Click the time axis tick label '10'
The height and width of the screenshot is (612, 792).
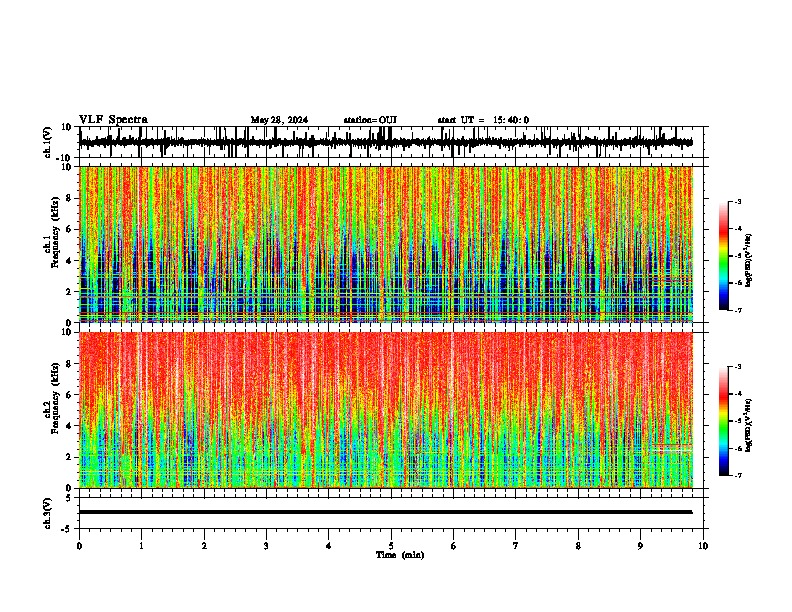pos(703,546)
